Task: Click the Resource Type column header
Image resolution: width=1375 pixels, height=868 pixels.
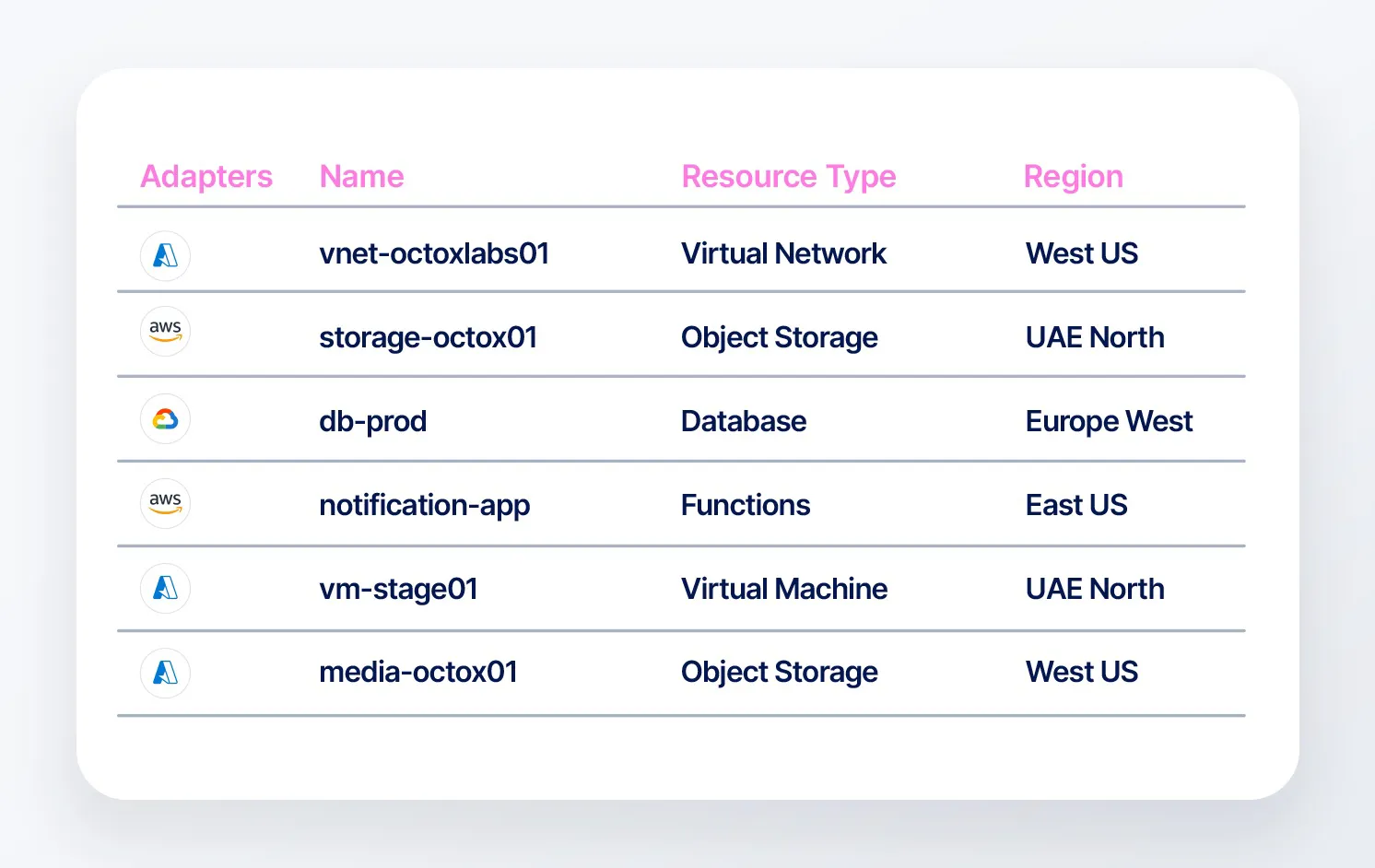Action: click(x=789, y=176)
